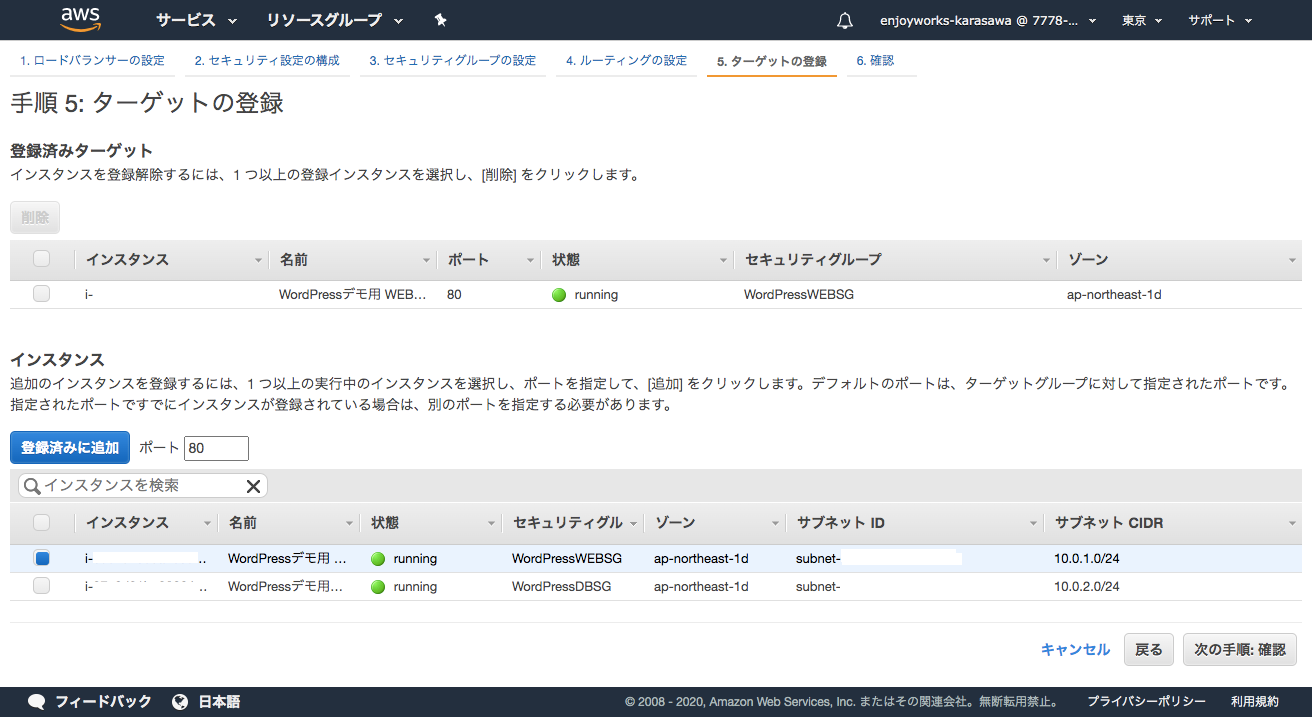Toggle select-all checkbox in instances table
1312x717 pixels.
tap(41, 522)
